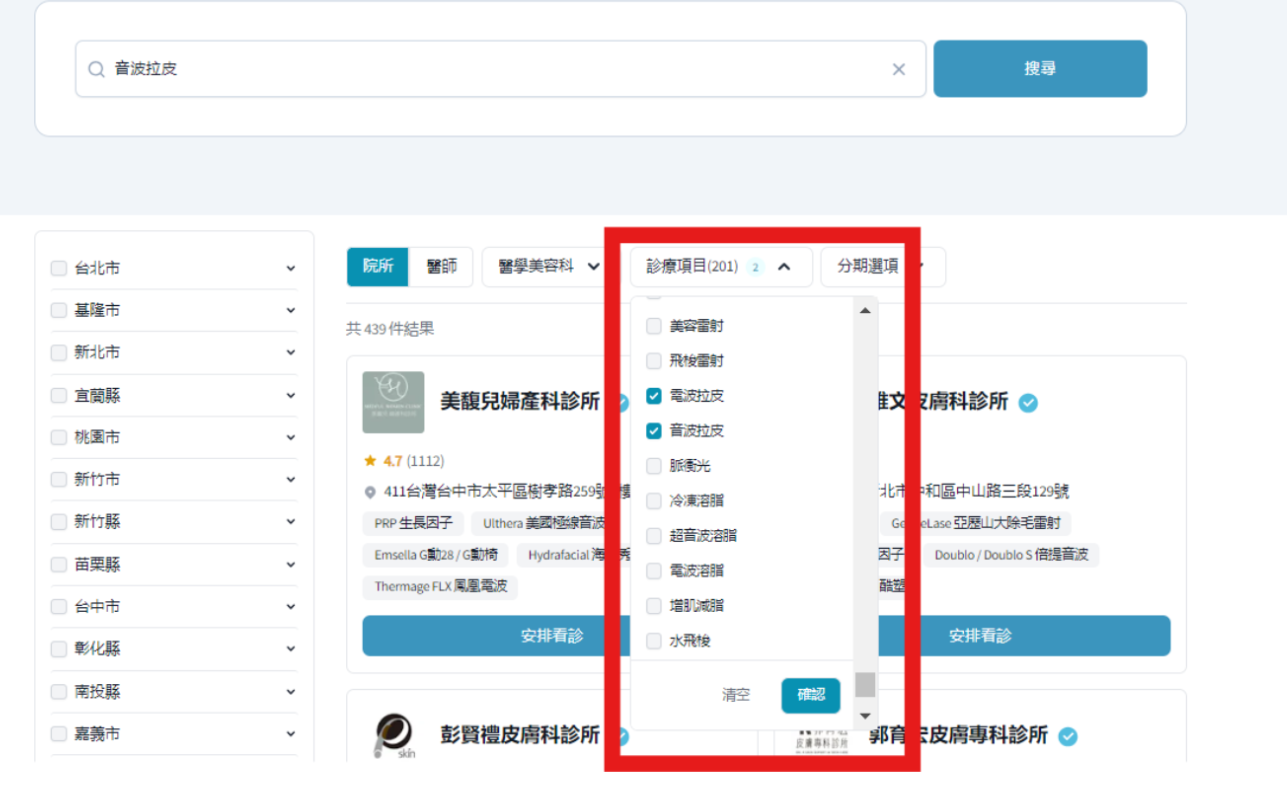The width and height of the screenshot is (1287, 792).
Task: Click scroll-up arrow of treatment list
Action: [865, 311]
